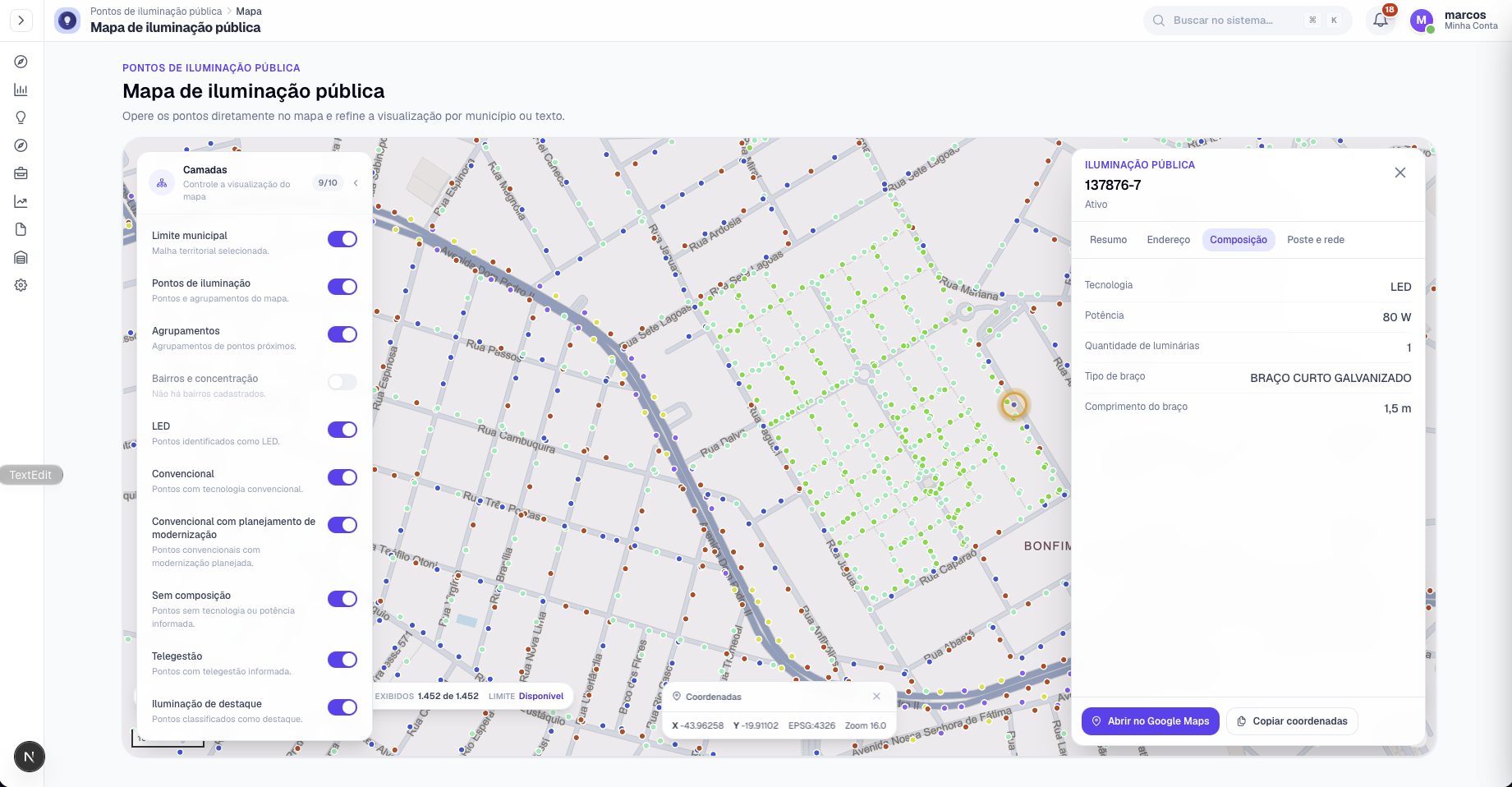Turn off the LED layer

pyautogui.click(x=342, y=430)
